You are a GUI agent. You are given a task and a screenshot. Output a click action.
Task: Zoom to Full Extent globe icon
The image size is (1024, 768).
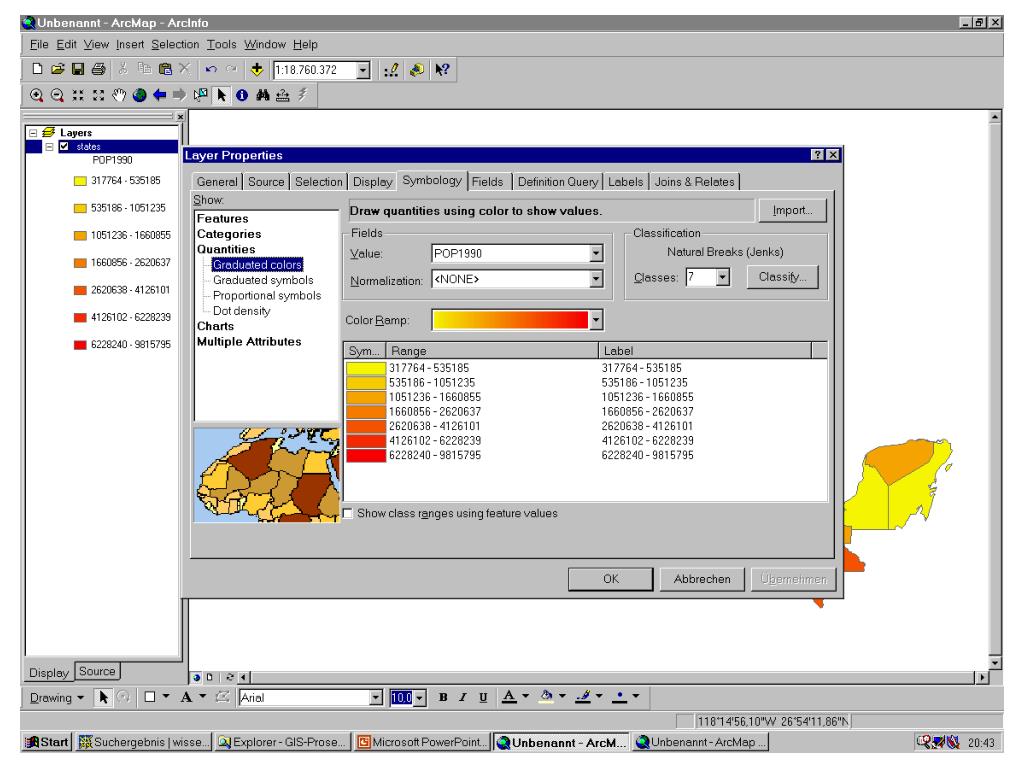[139, 95]
